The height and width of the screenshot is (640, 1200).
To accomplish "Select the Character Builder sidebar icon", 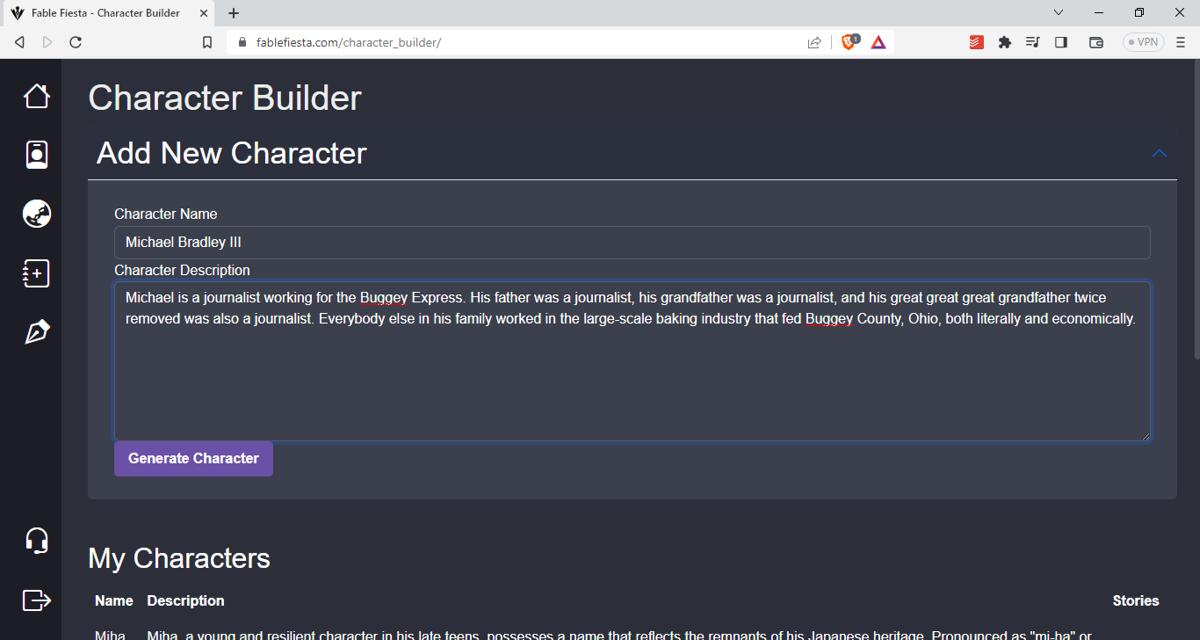I will coord(36,154).
